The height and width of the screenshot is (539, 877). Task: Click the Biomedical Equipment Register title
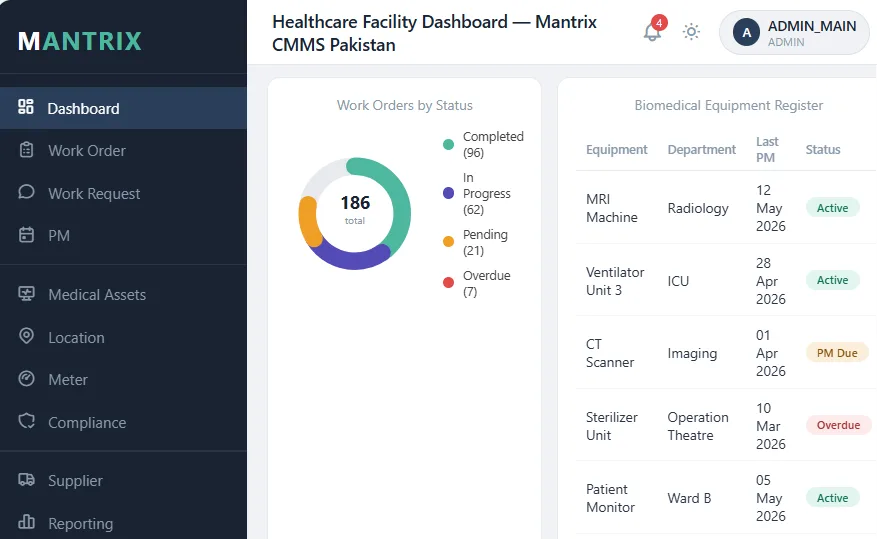pyautogui.click(x=728, y=106)
